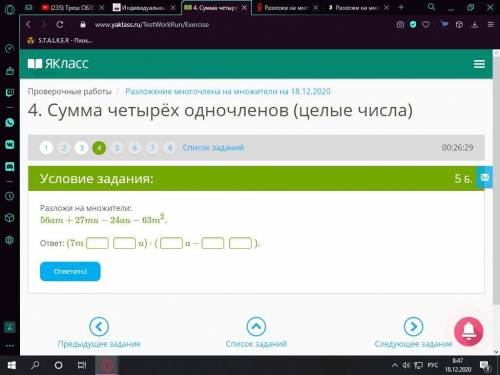The height and width of the screenshot is (375, 500).
Task: Click the task list up-arrow circle
Action: coord(256,327)
